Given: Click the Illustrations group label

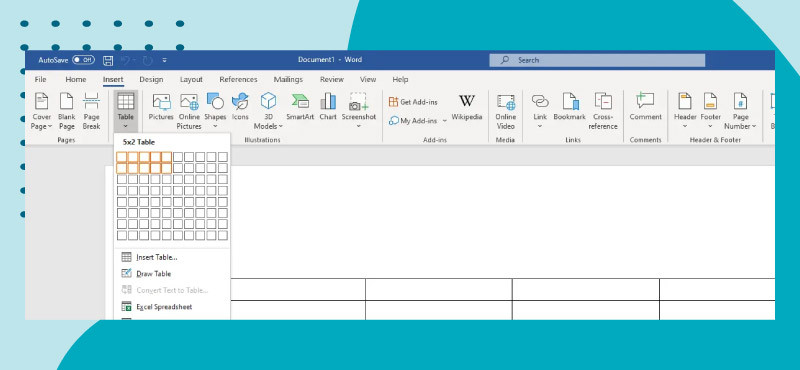Looking at the screenshot, I should pos(262,140).
